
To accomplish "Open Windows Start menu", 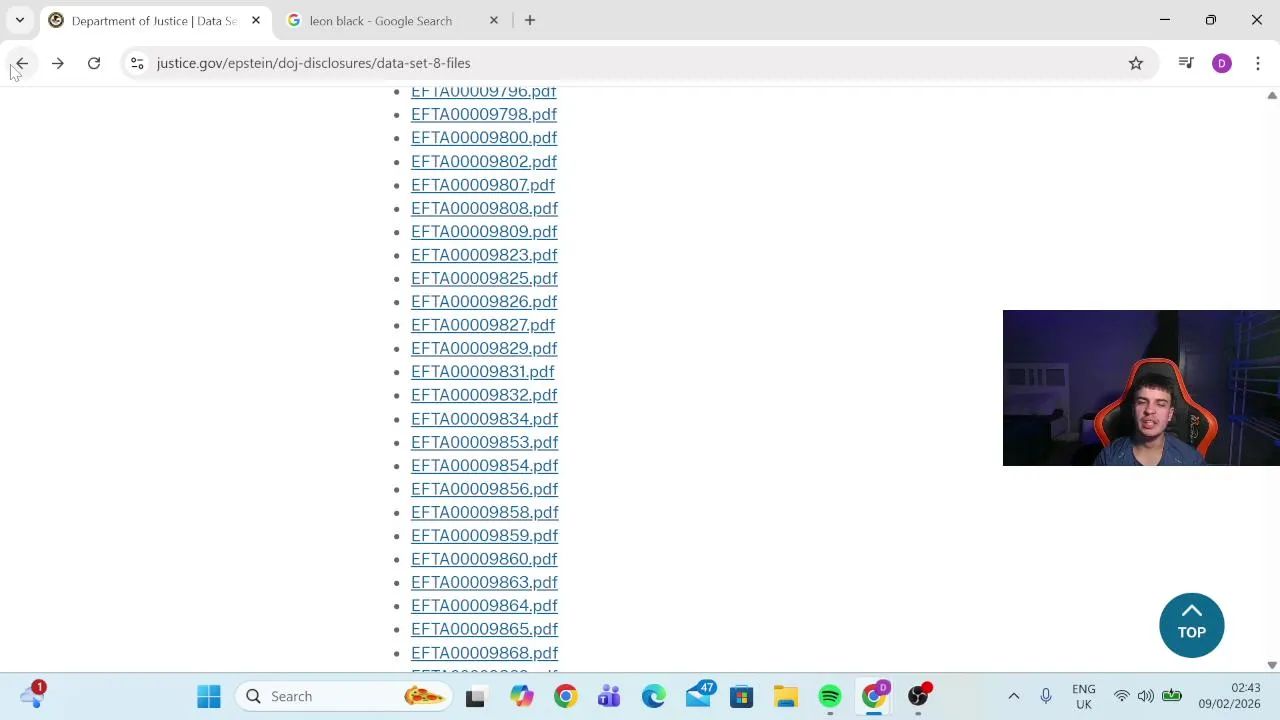I will [209, 696].
